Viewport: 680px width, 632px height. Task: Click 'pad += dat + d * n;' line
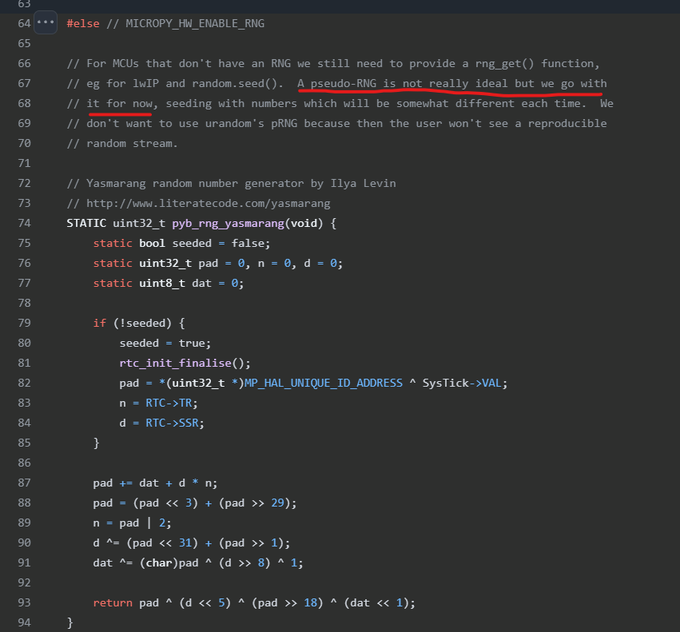click(x=155, y=483)
